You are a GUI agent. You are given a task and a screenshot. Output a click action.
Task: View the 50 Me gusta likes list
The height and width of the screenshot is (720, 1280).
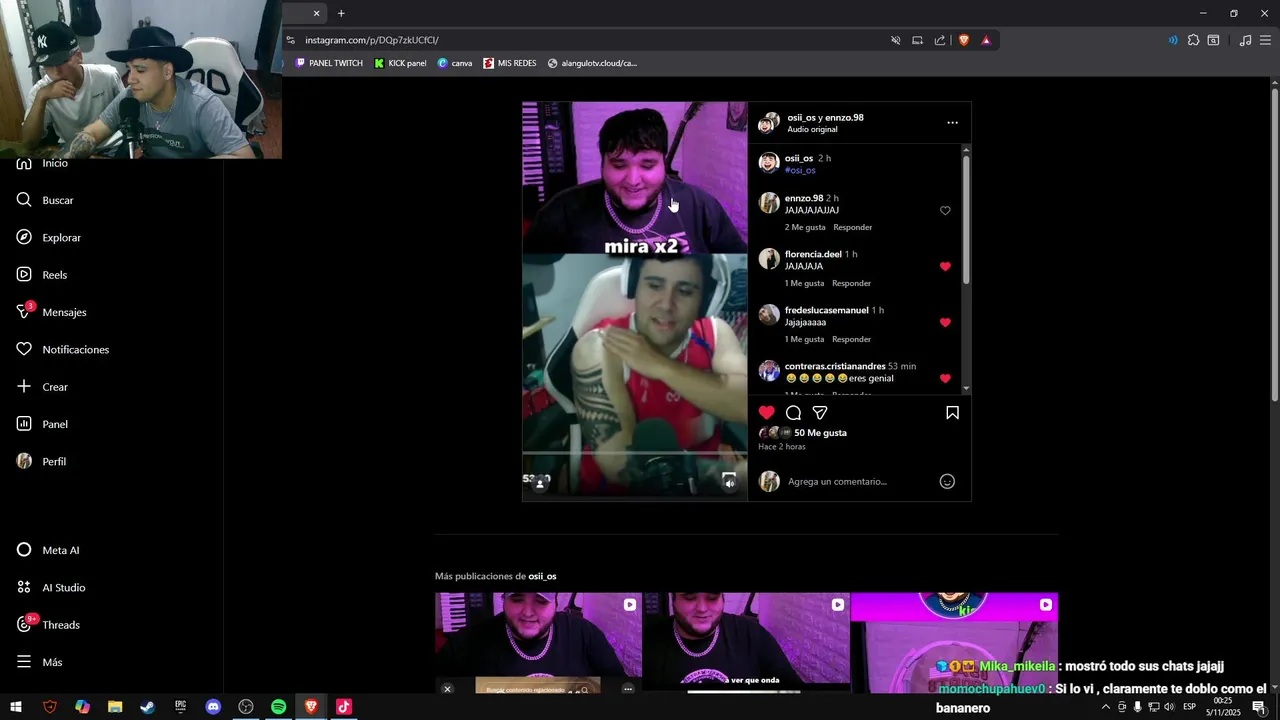click(820, 433)
